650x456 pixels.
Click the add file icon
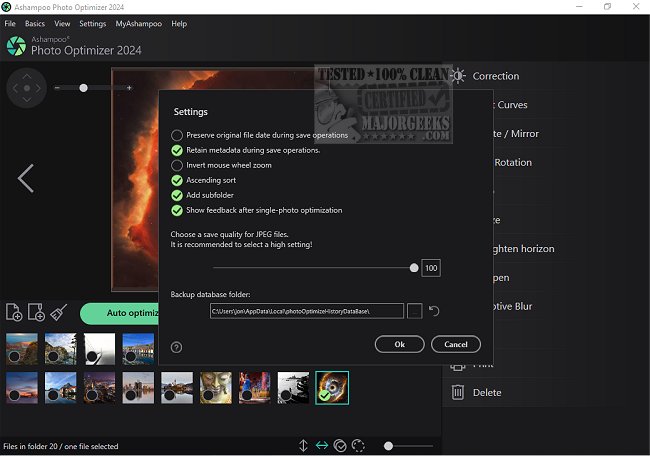pyautogui.click(x=14, y=312)
